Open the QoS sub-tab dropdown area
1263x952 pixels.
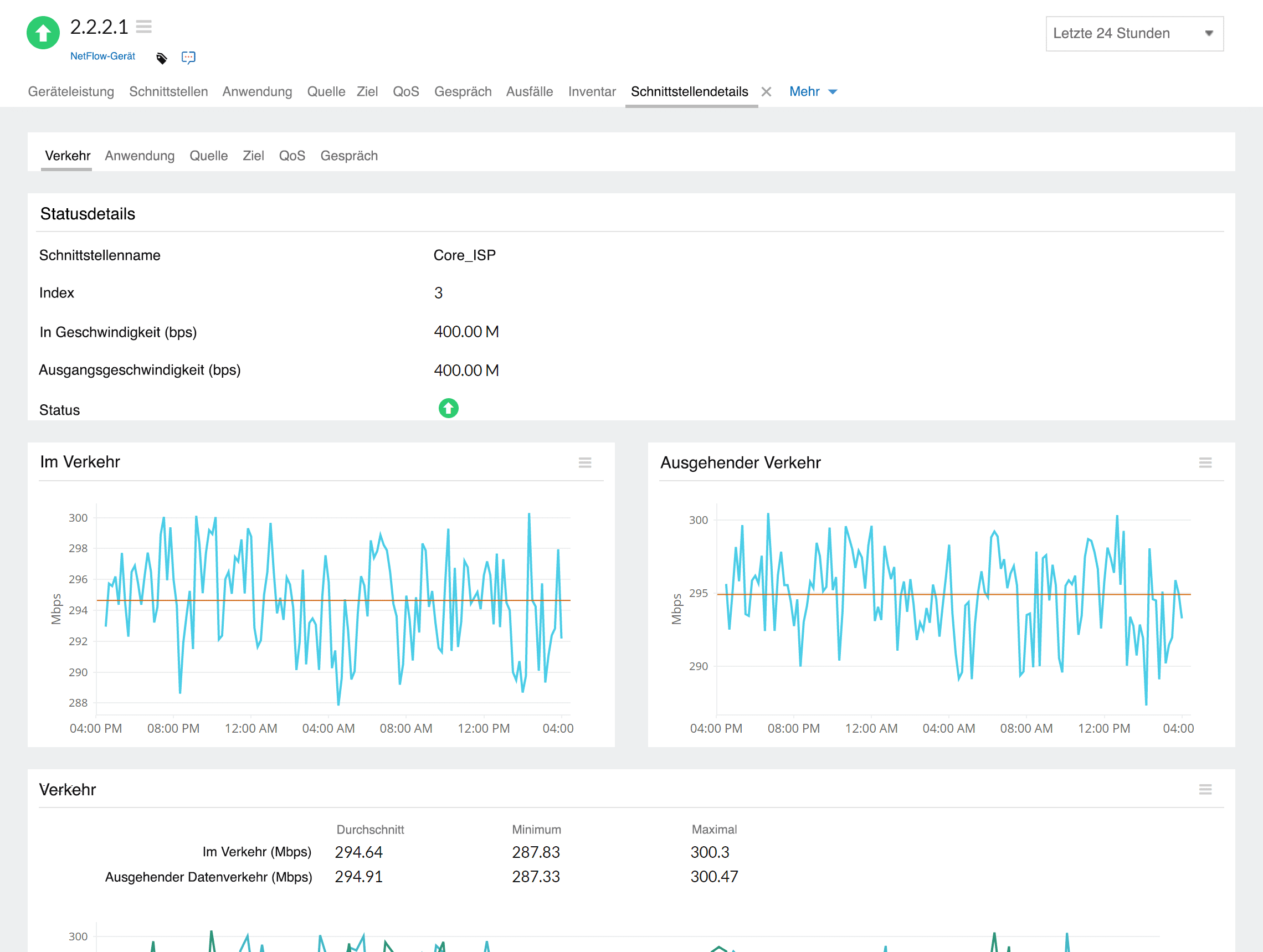tap(292, 156)
